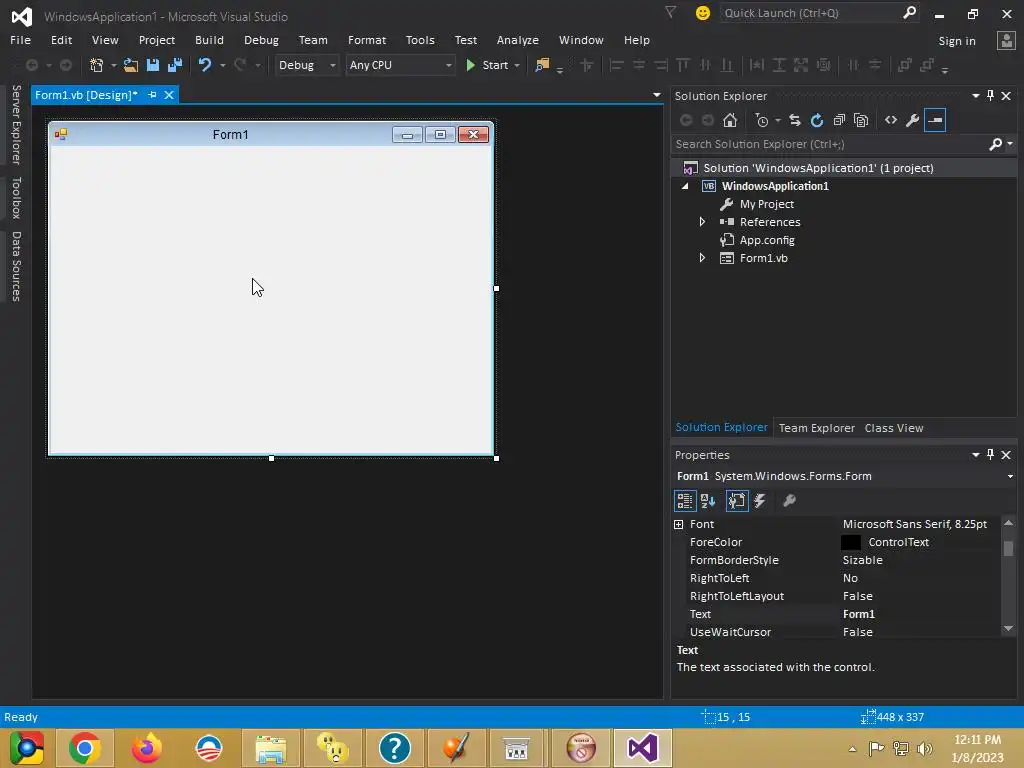Image resolution: width=1024 pixels, height=768 pixels.
Task: Open the Toolbox side tab
Action: click(x=16, y=197)
